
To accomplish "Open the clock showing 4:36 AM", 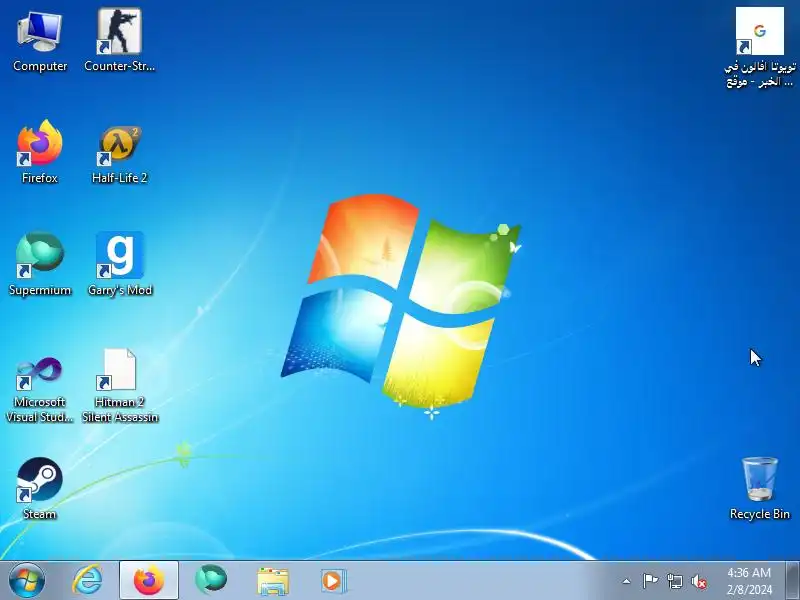I will click(749, 581).
